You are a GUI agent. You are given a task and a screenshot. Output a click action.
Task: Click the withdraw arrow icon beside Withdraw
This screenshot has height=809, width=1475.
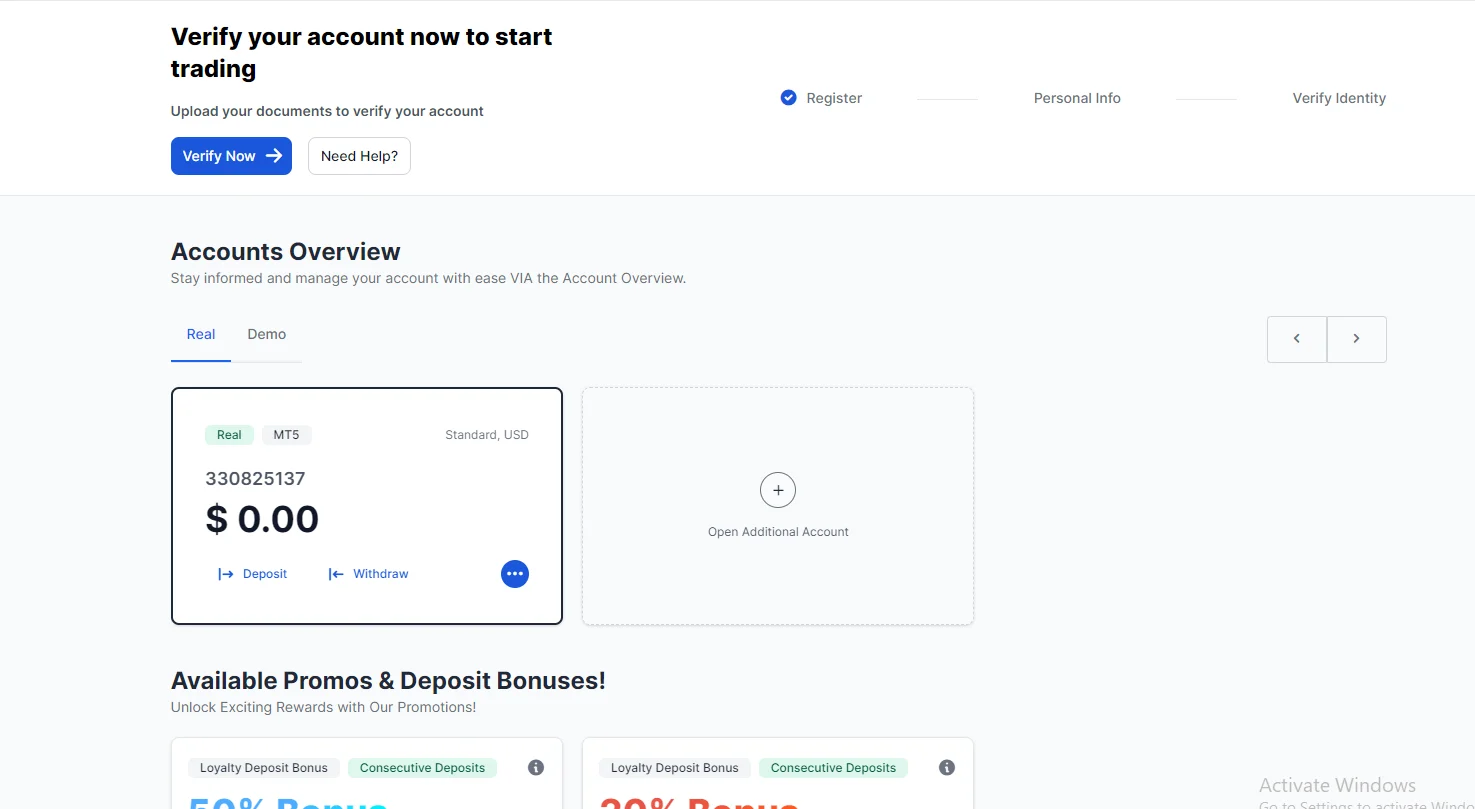coord(336,574)
